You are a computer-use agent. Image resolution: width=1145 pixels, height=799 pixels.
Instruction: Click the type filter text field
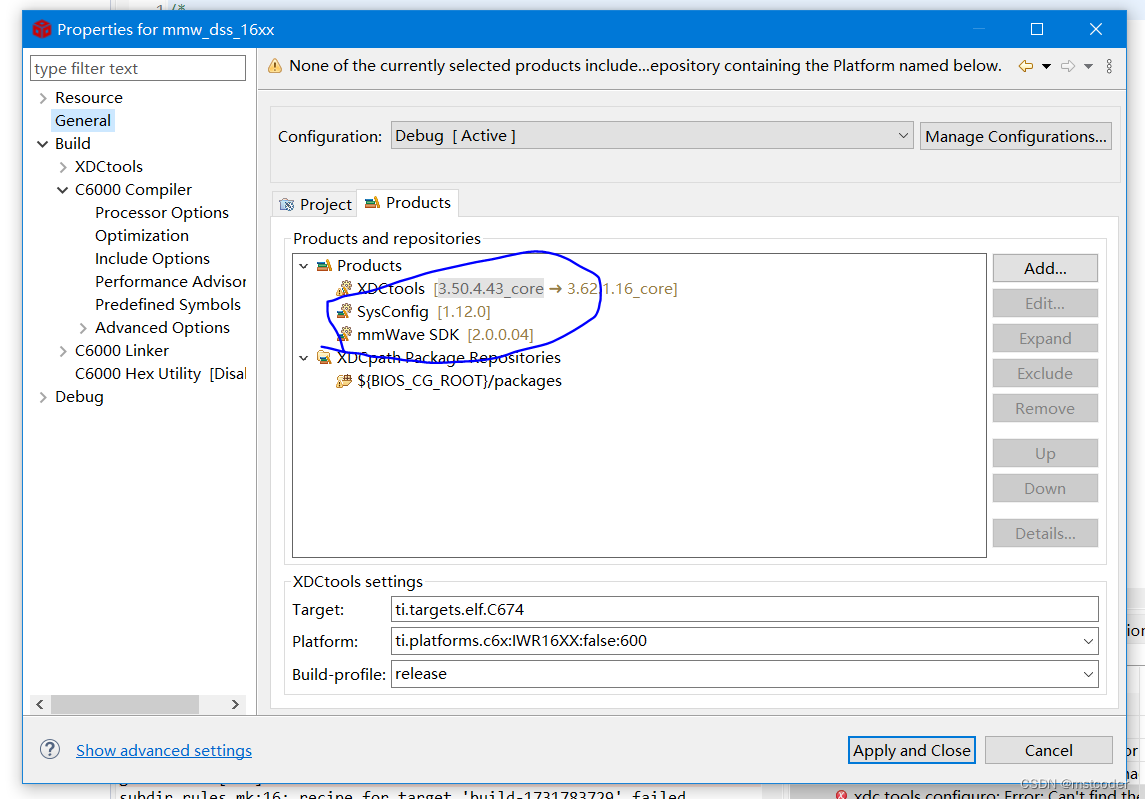click(x=138, y=68)
